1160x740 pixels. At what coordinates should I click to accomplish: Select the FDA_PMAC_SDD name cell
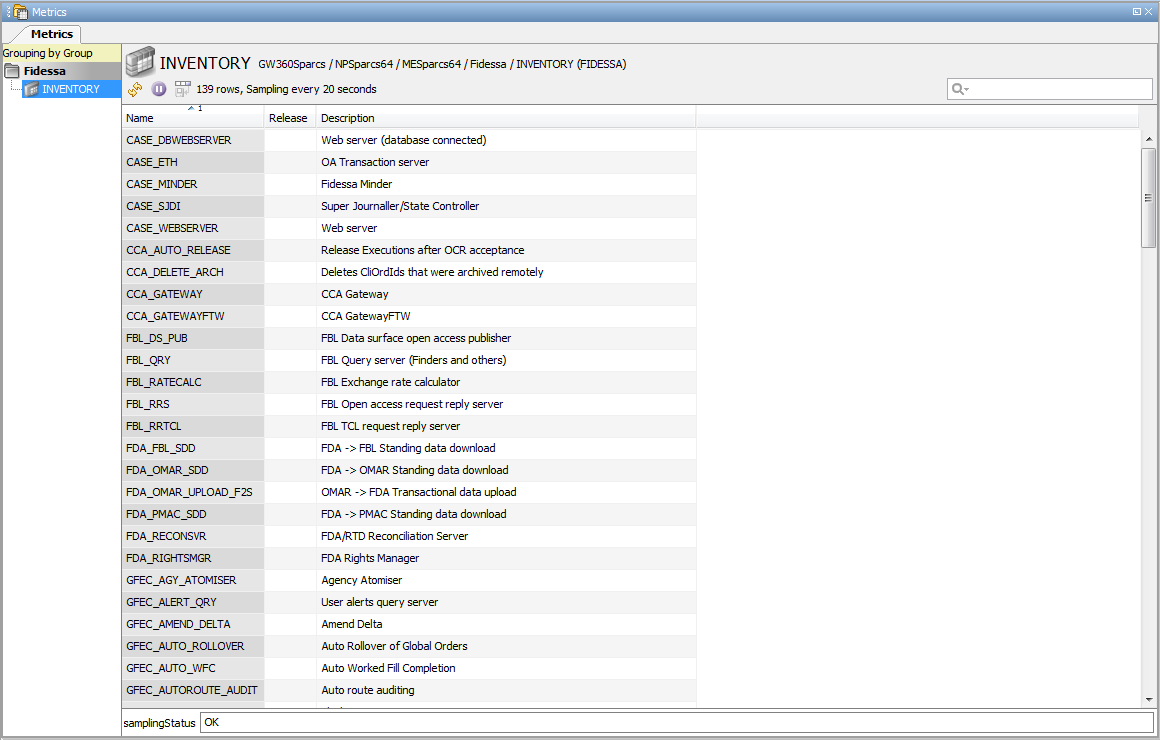192,515
